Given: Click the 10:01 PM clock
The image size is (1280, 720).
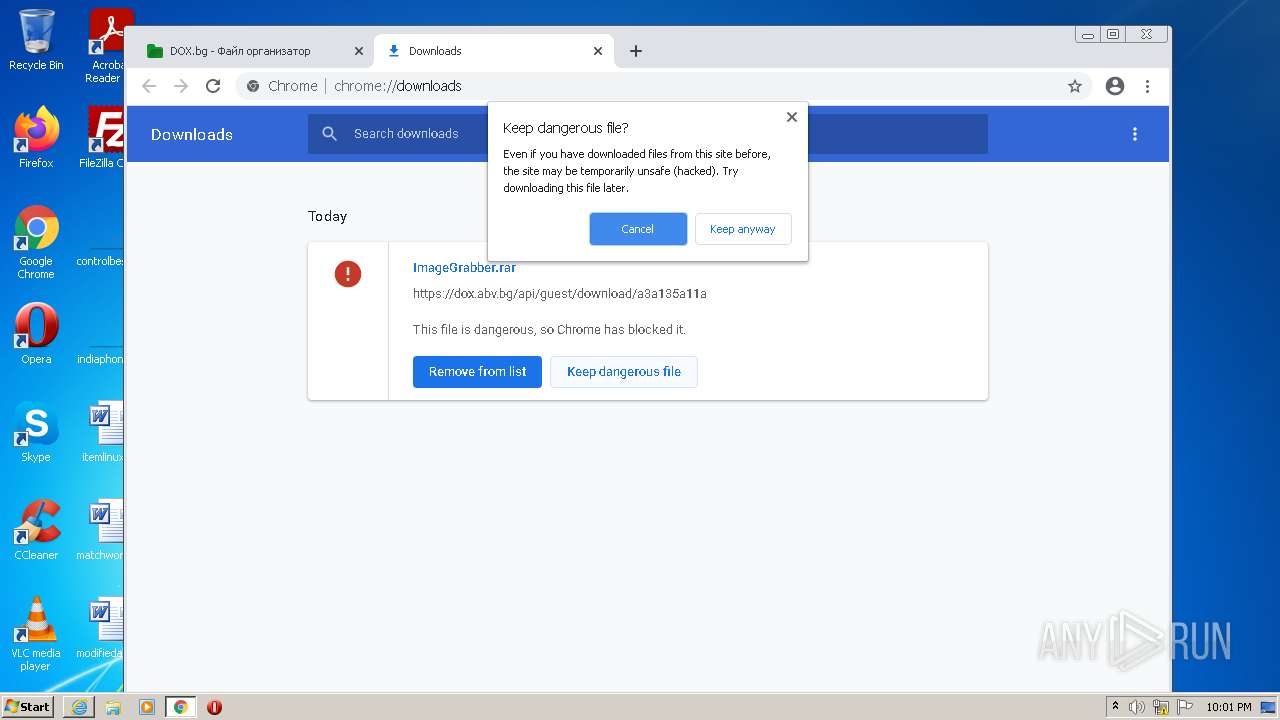Looking at the screenshot, I should click(1228, 707).
